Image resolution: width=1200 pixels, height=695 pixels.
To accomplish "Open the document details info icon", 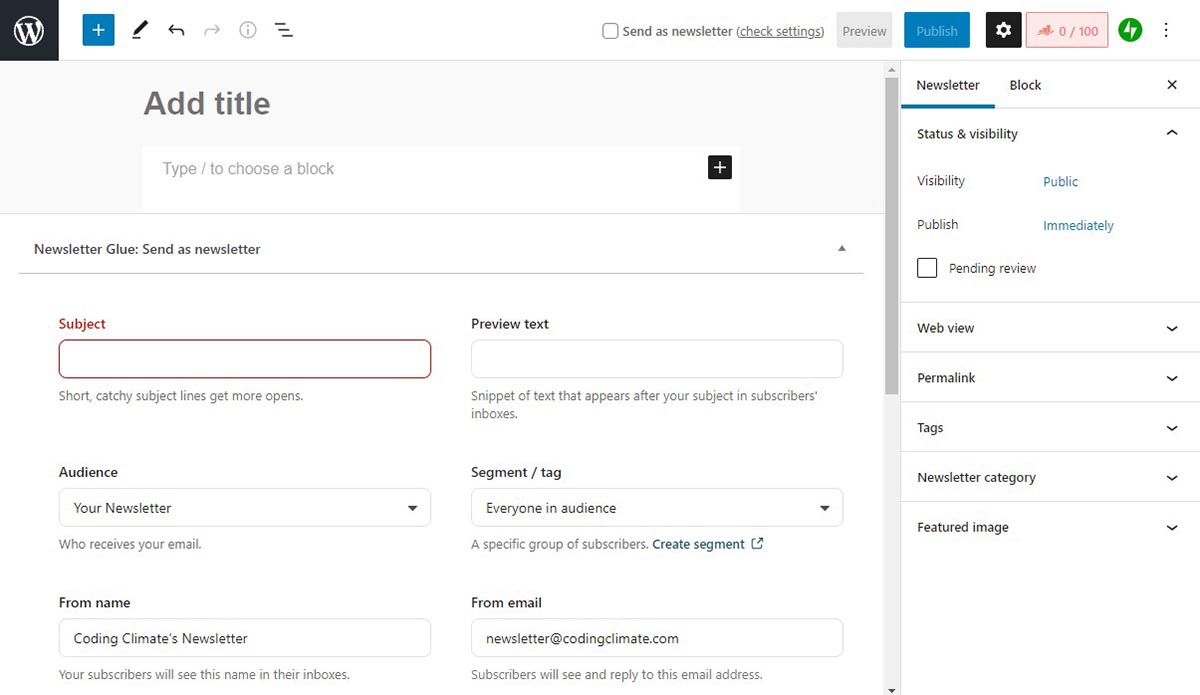I will (x=248, y=30).
